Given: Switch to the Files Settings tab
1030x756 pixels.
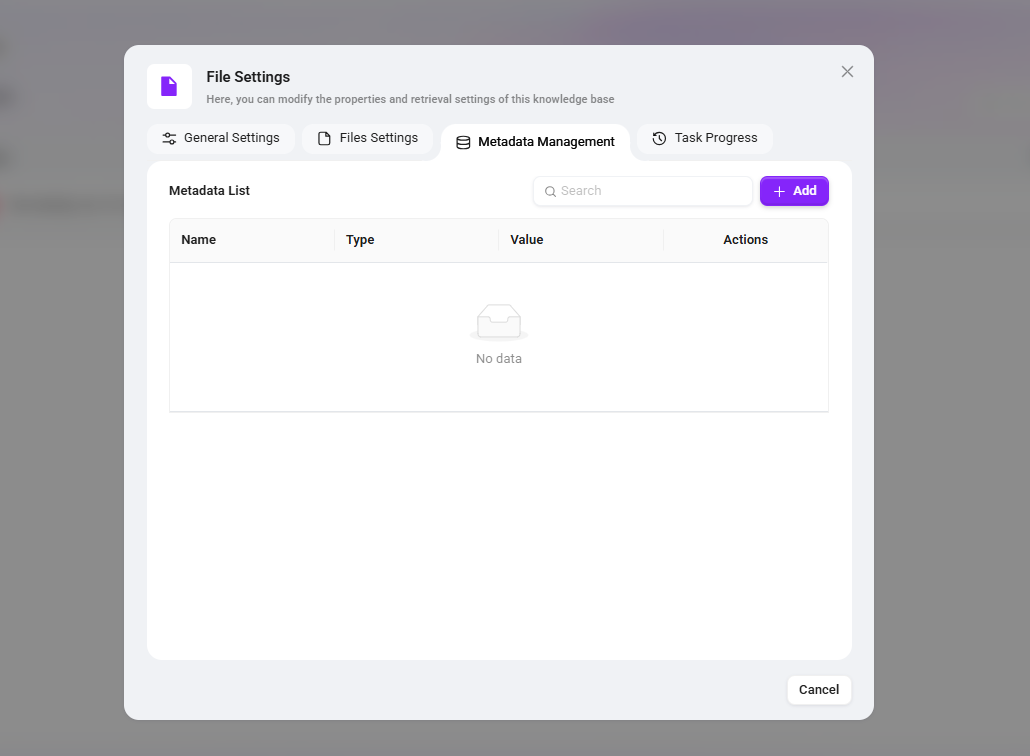Looking at the screenshot, I should (x=368, y=138).
